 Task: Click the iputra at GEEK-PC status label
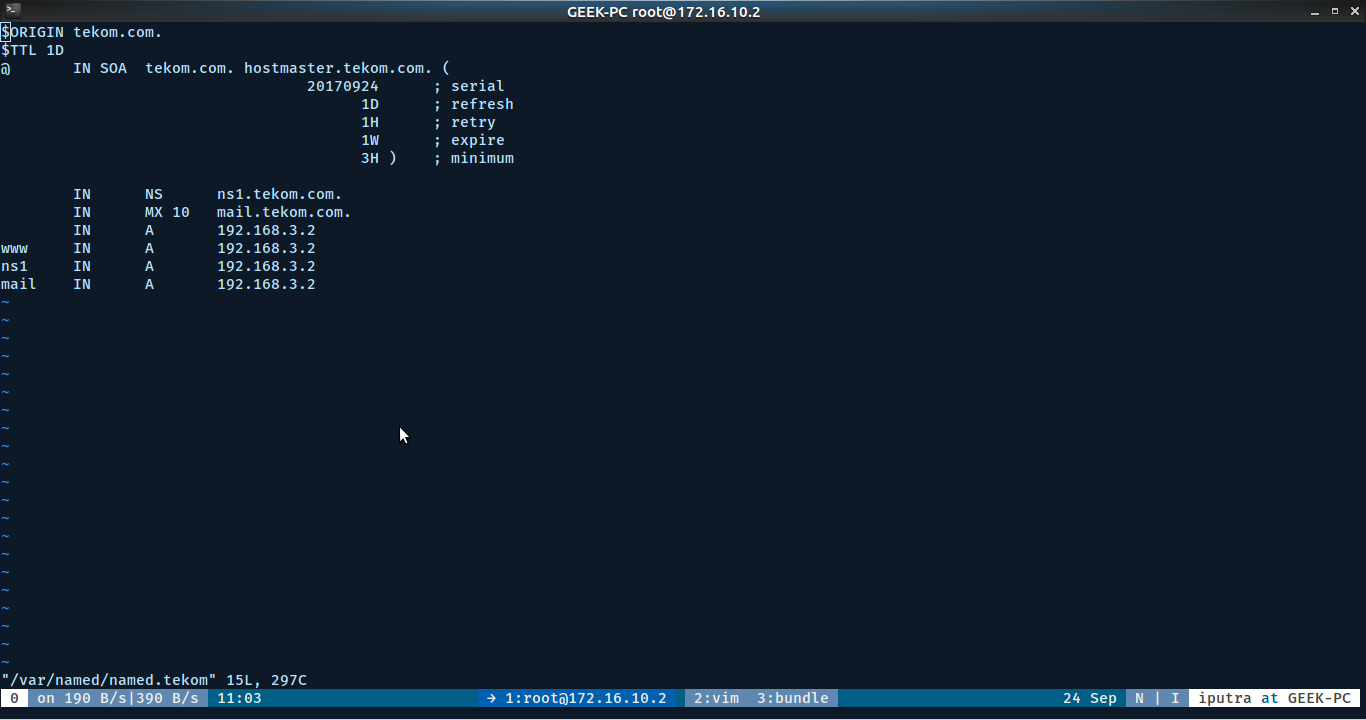point(1275,698)
